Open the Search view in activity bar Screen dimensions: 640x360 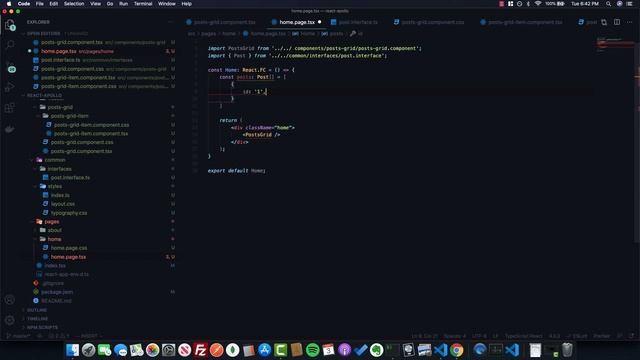click(x=10, y=44)
